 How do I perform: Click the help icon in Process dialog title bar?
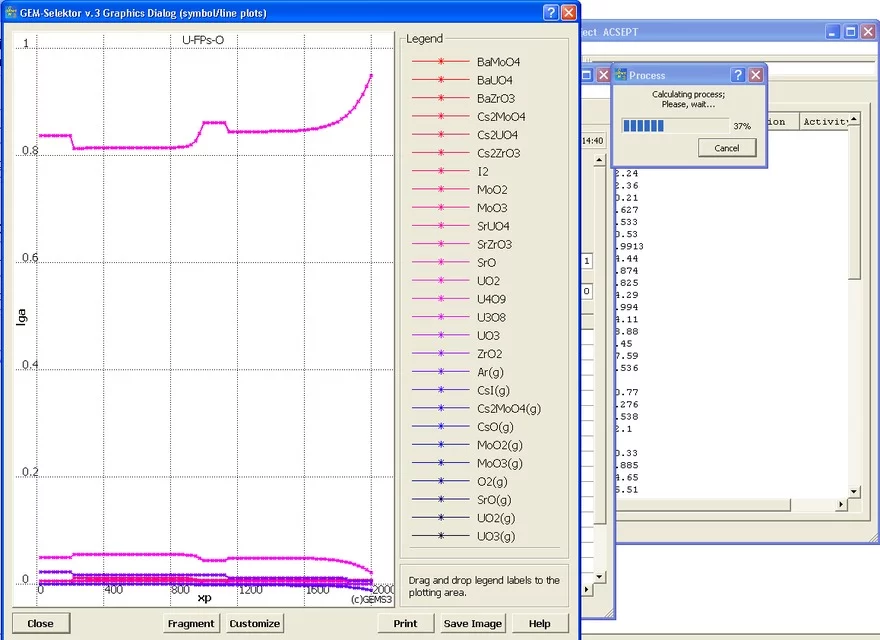pyautogui.click(x=738, y=75)
